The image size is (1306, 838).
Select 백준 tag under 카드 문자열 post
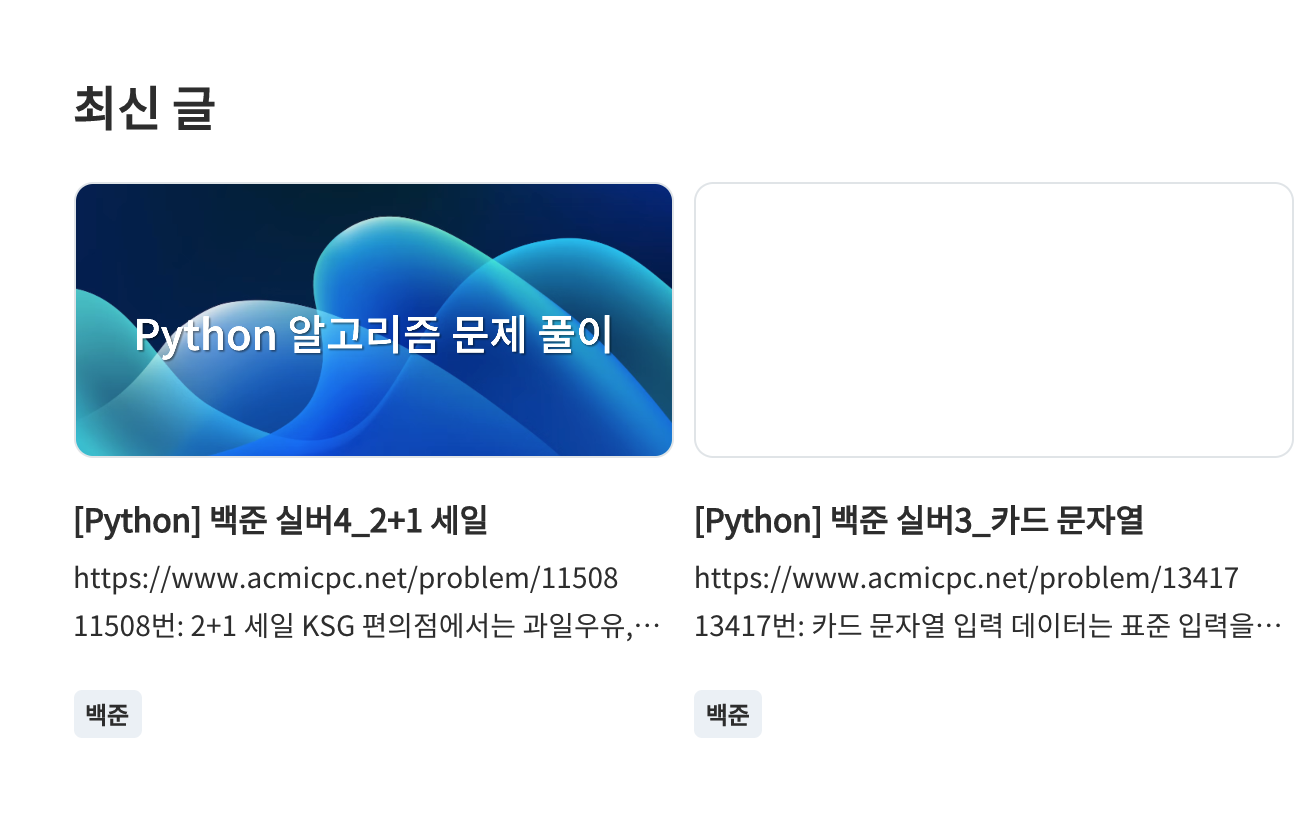tap(728, 714)
